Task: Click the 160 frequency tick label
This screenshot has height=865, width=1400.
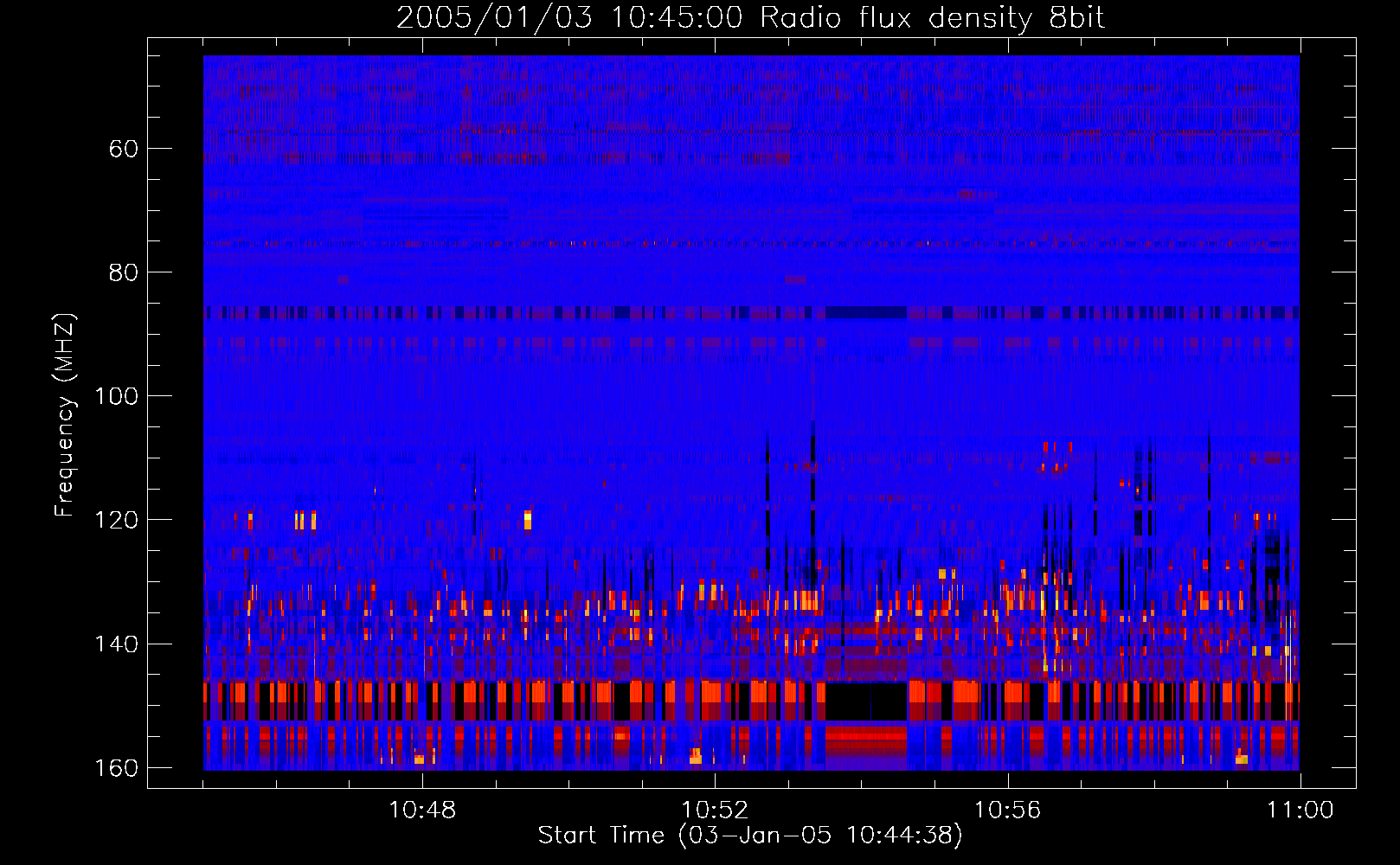Action: click(x=116, y=768)
